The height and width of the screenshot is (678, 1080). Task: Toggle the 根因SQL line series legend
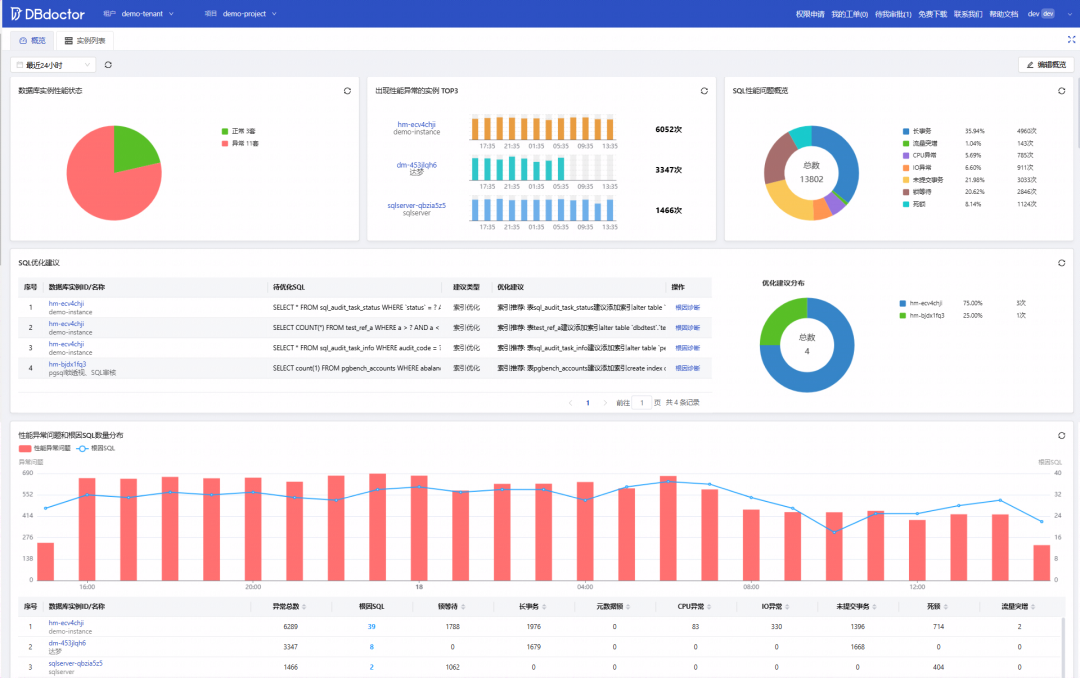click(x=96, y=449)
